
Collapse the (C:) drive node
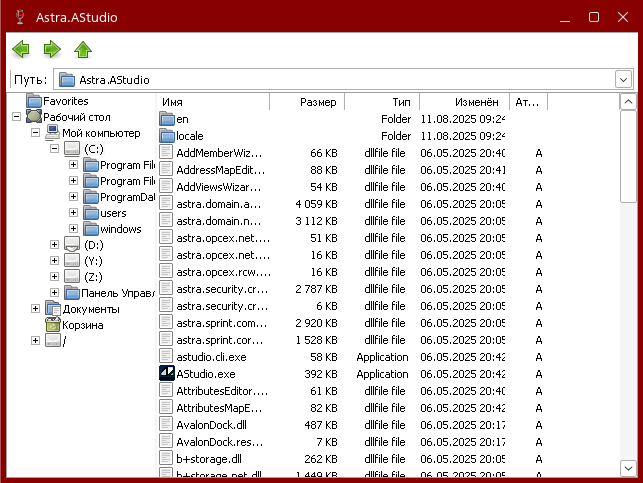[x=54, y=149]
